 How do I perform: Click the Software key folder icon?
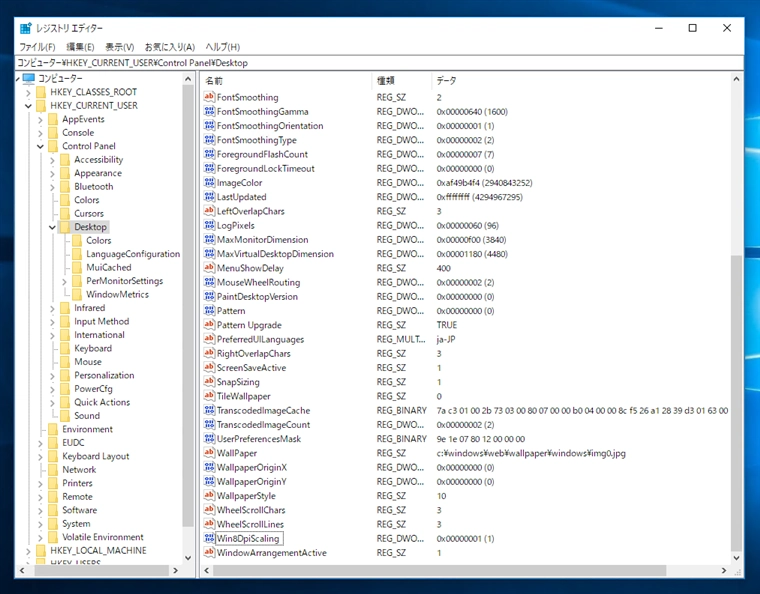(53, 510)
